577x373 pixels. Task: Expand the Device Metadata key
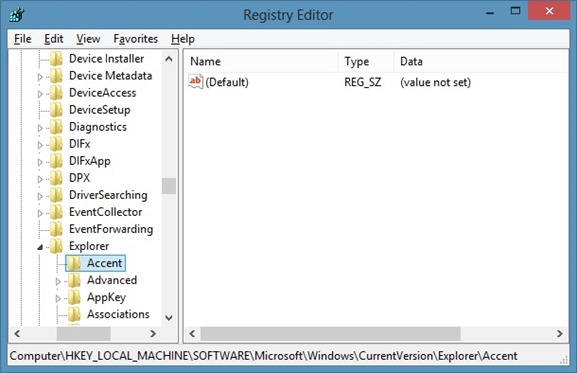(40, 77)
